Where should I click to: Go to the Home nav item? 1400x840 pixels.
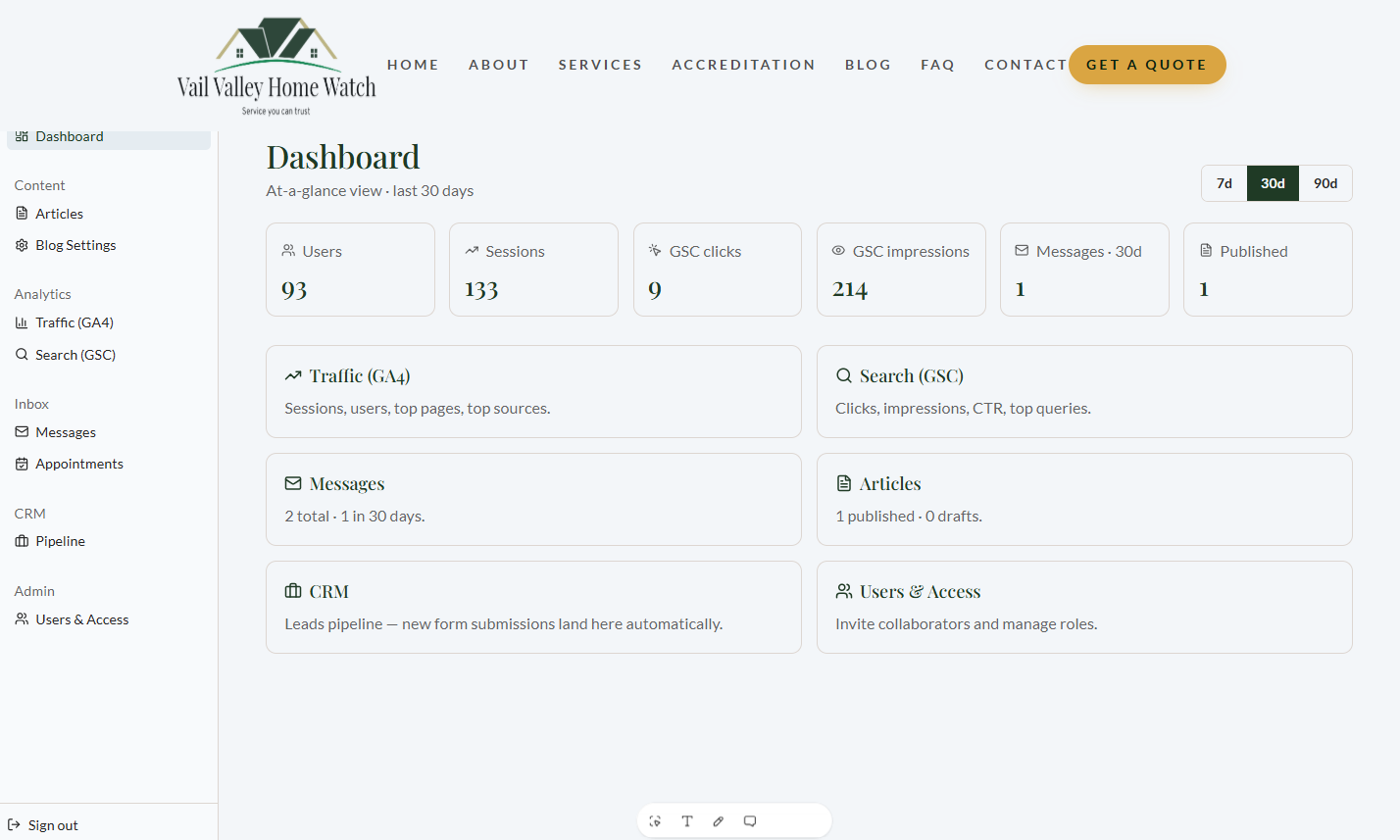[413, 65]
